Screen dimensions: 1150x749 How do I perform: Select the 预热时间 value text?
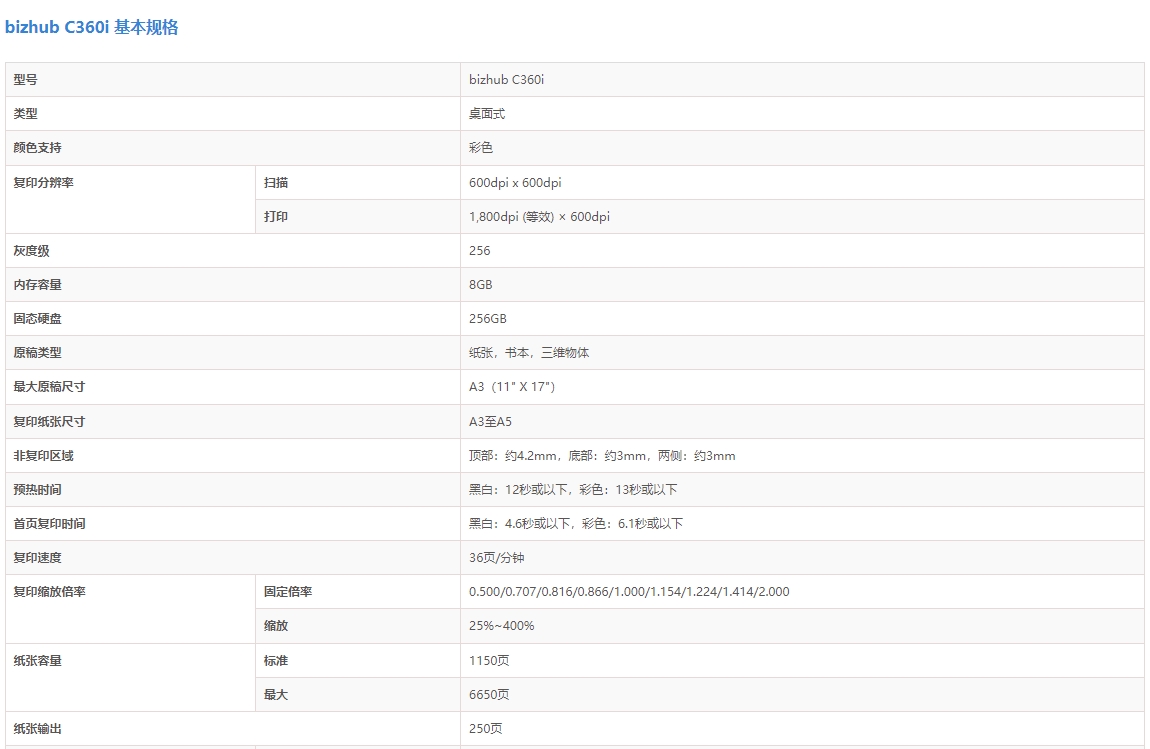click(x=573, y=490)
